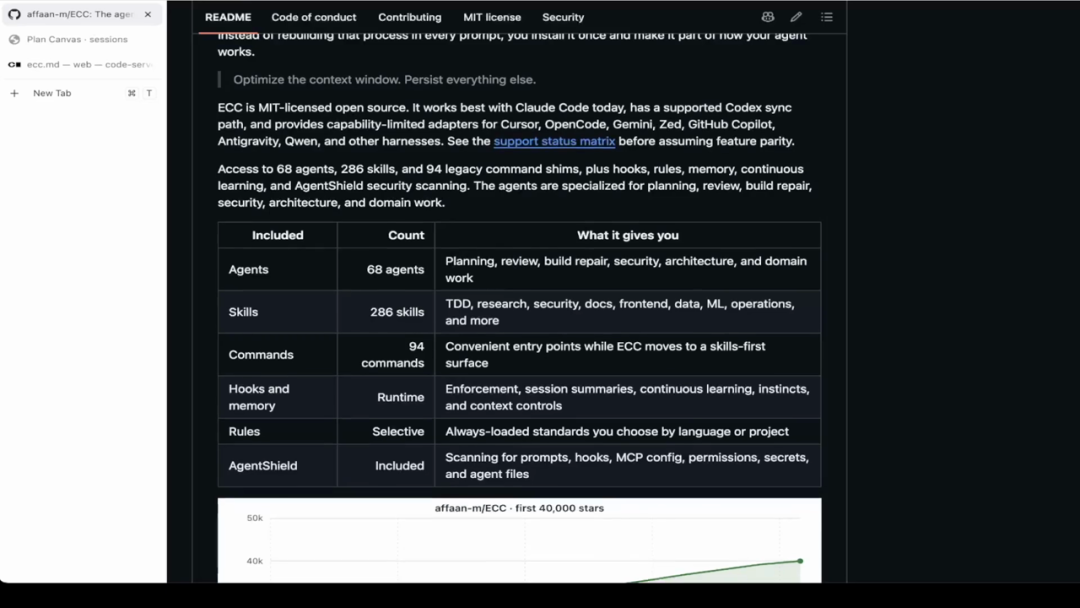Open the Security tab
Viewport: 1080px width, 608px height.
pos(563,17)
